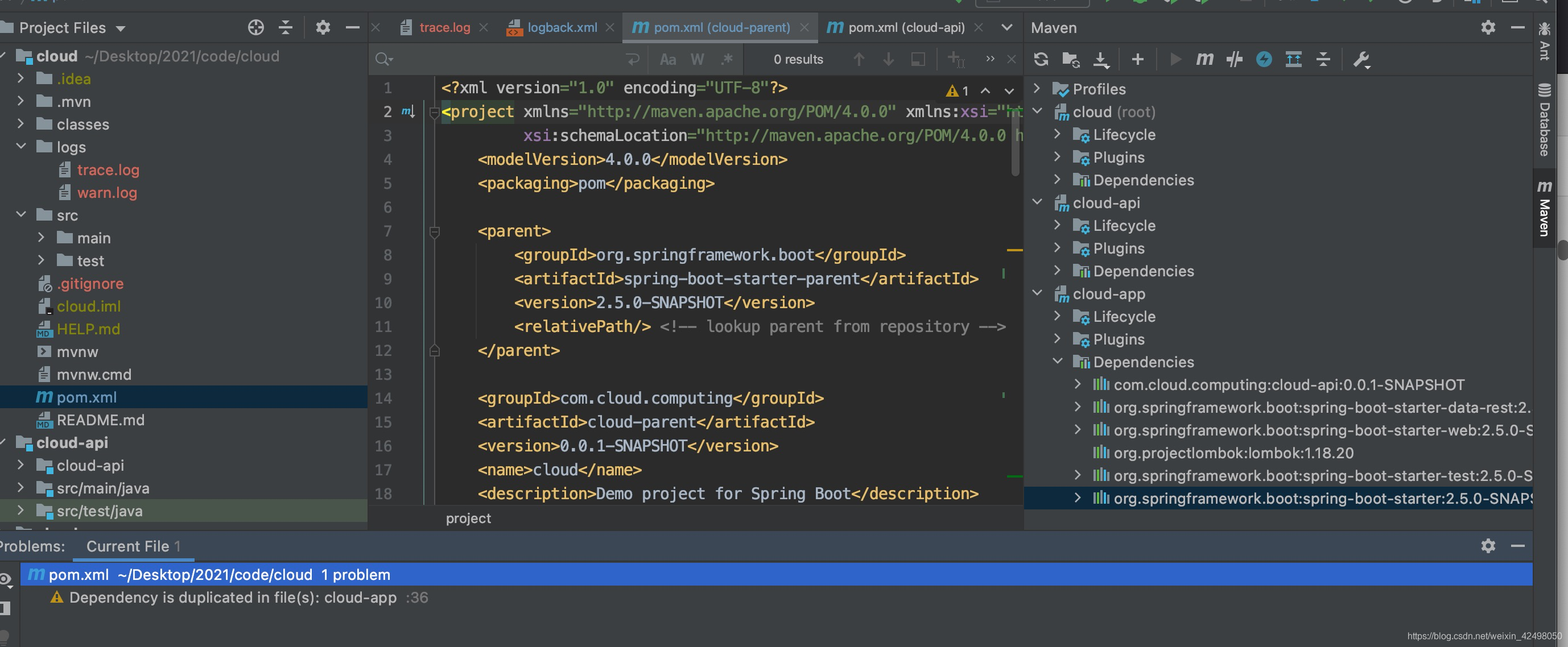Click locate/select opened file target icon
The image size is (1568, 647).
point(255,27)
